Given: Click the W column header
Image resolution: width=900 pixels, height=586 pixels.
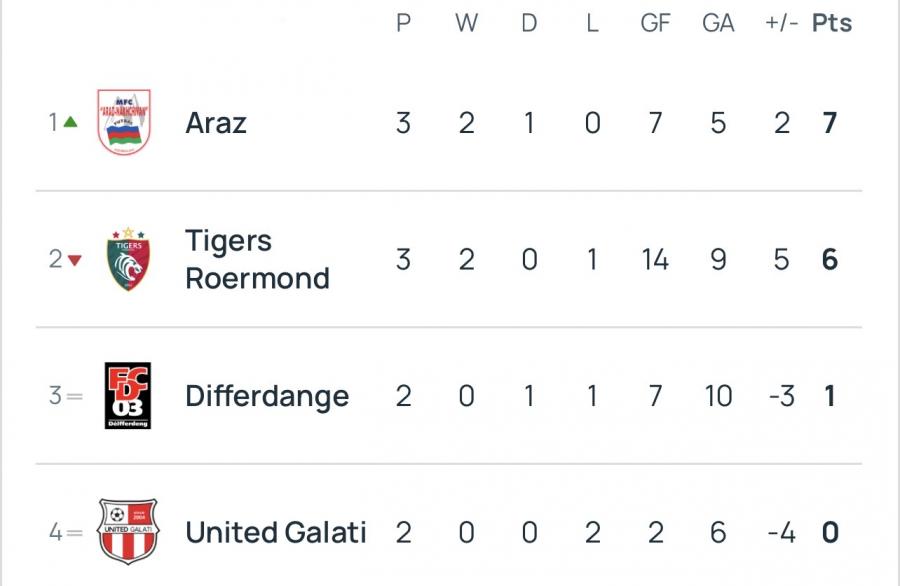Looking at the screenshot, I should tap(466, 23).
